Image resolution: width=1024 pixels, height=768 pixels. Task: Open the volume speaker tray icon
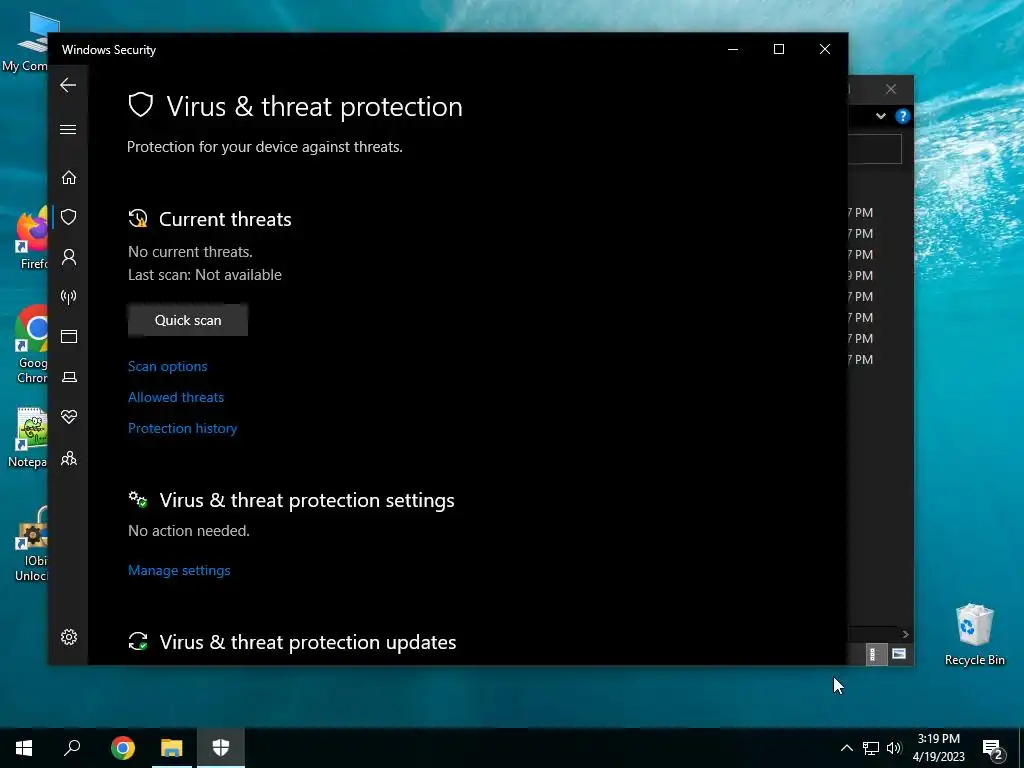point(894,748)
